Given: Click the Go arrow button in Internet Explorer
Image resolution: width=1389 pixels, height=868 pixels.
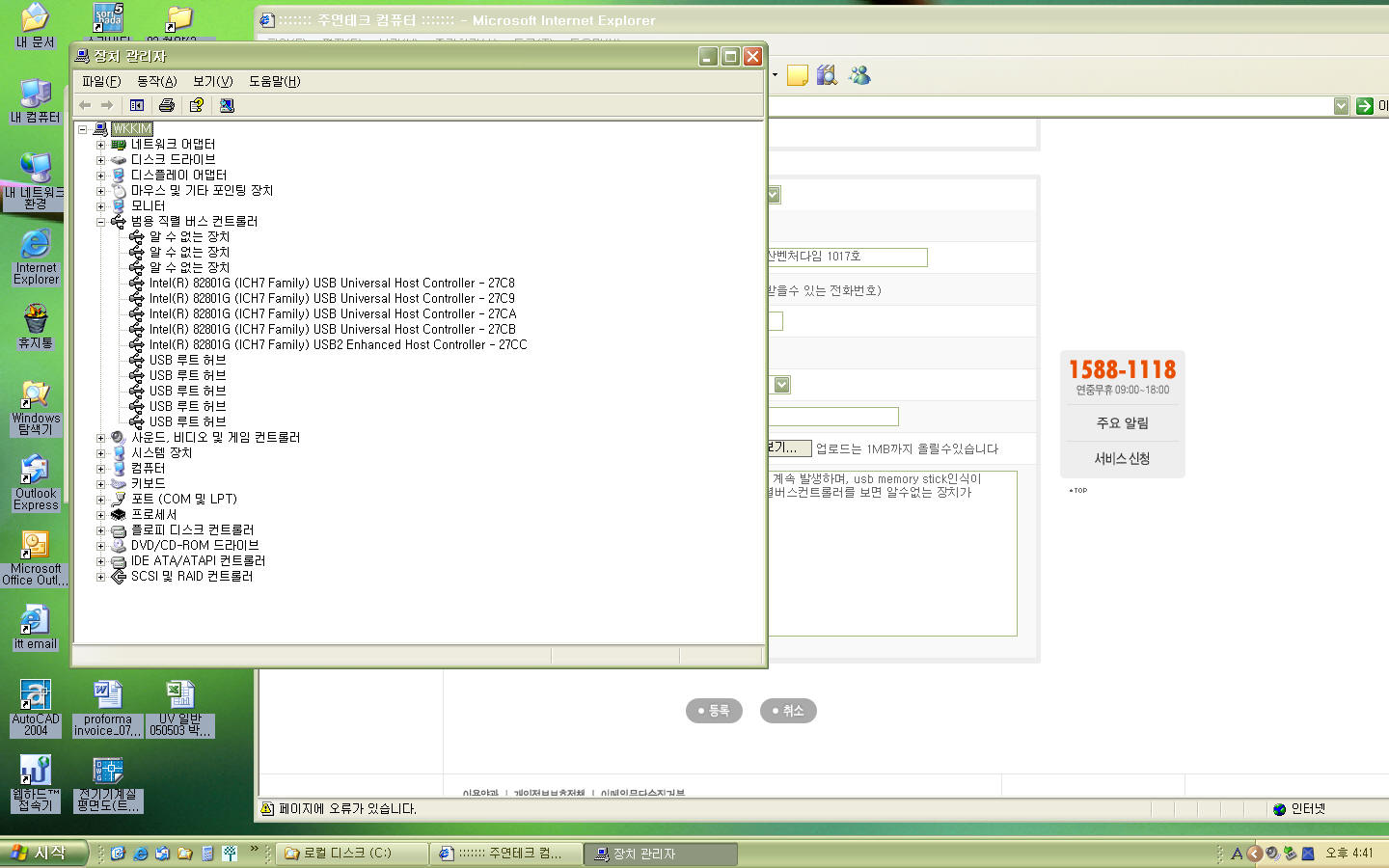Looking at the screenshot, I should pyautogui.click(x=1364, y=106).
